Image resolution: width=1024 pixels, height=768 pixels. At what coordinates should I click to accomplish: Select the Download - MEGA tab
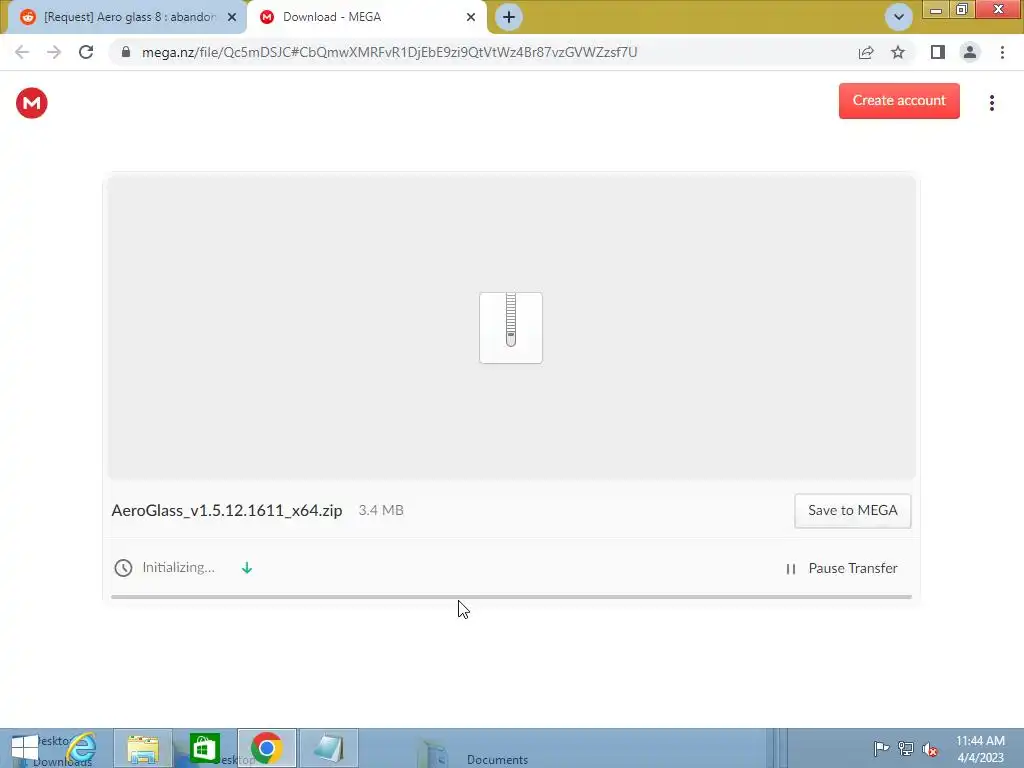[367, 17]
